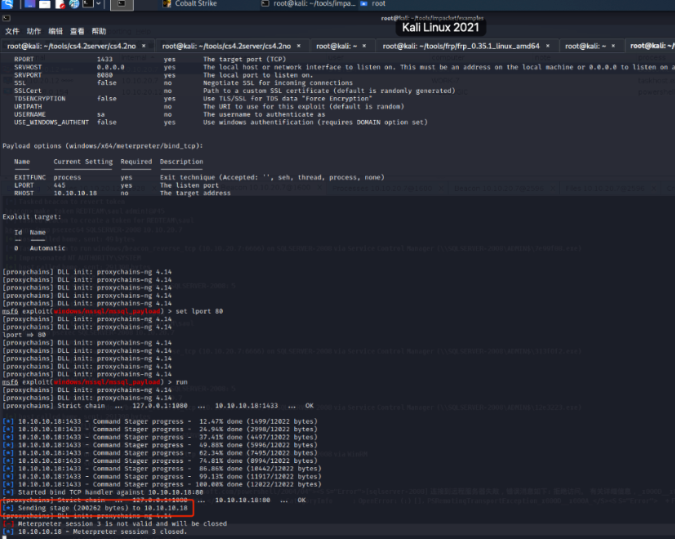
Task: Click the terminal window title icon
Action: tap(6, 18)
